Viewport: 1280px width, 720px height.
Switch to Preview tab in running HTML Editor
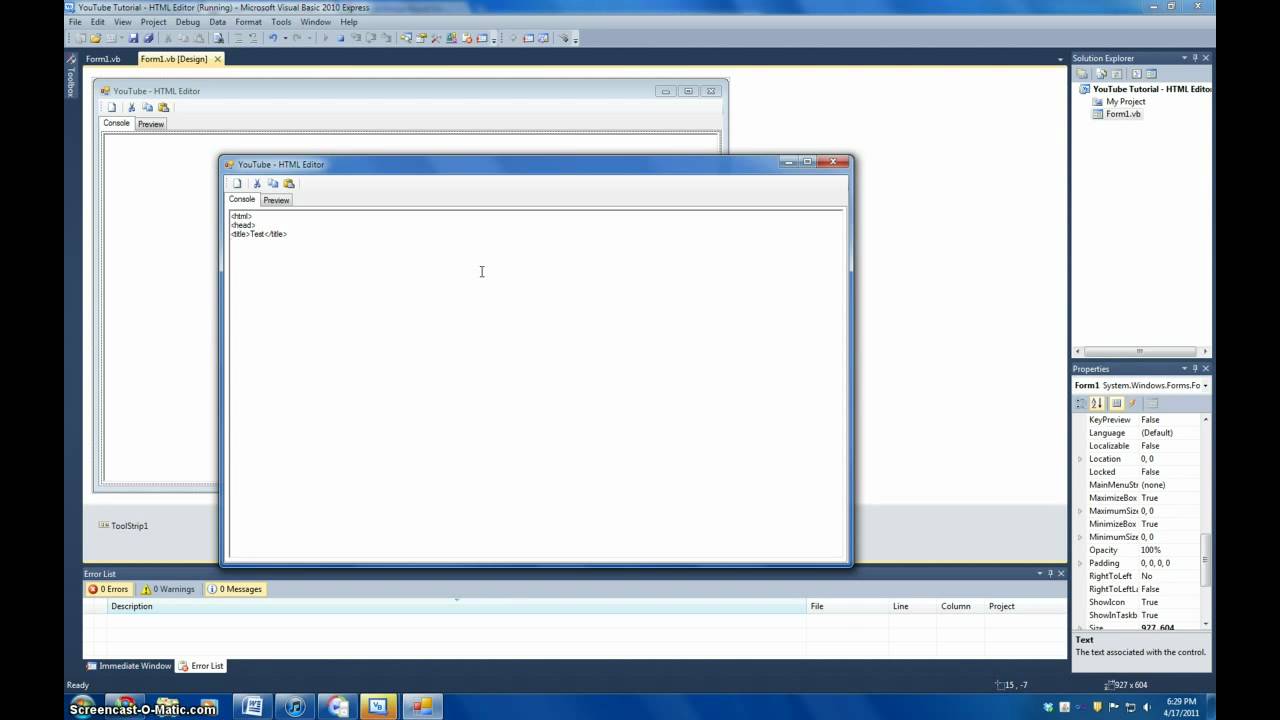coord(276,200)
